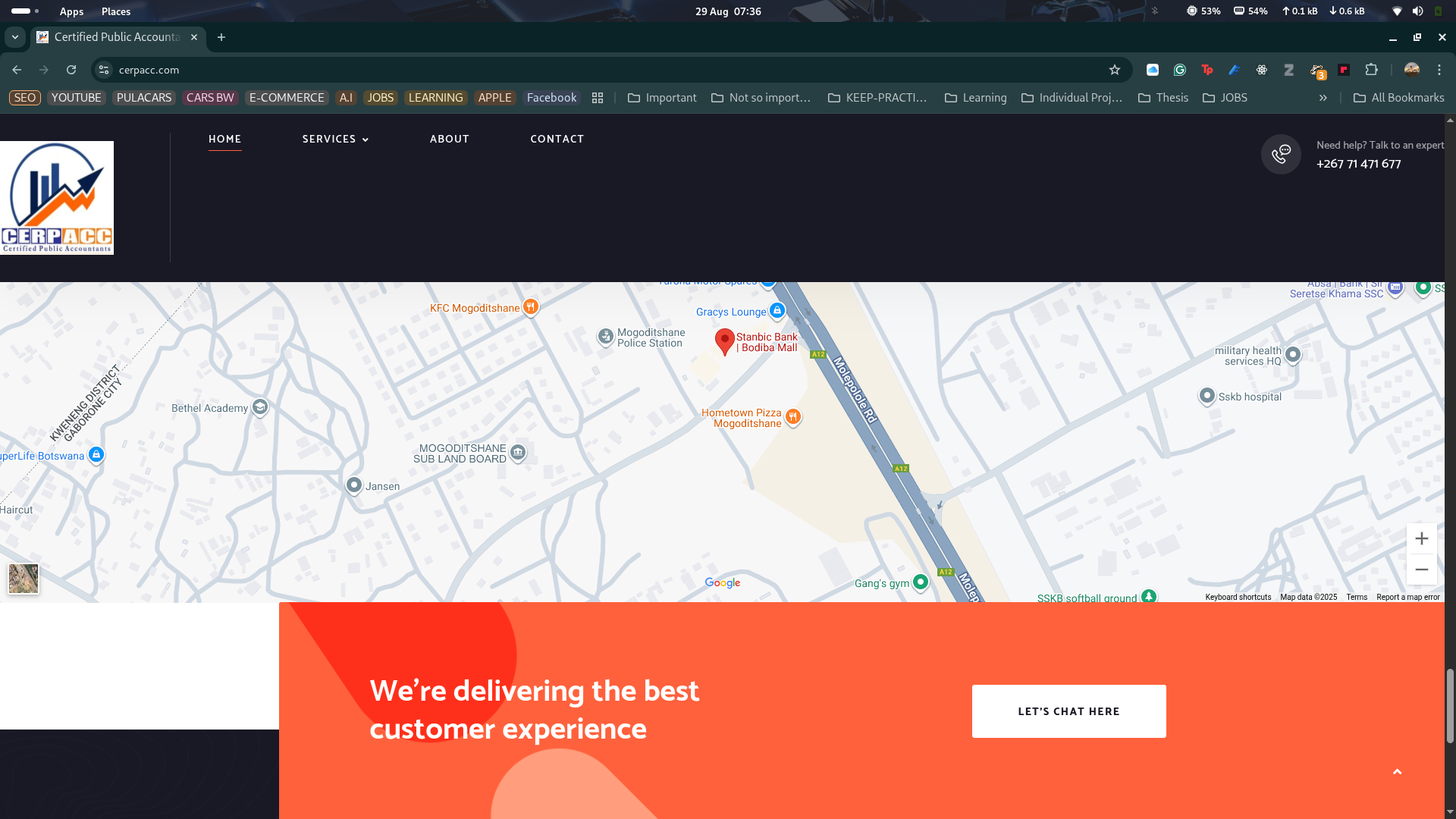Image resolution: width=1456 pixels, height=819 pixels.
Task: Click the page vertical scrollbar thumb
Action: pyautogui.click(x=1450, y=705)
